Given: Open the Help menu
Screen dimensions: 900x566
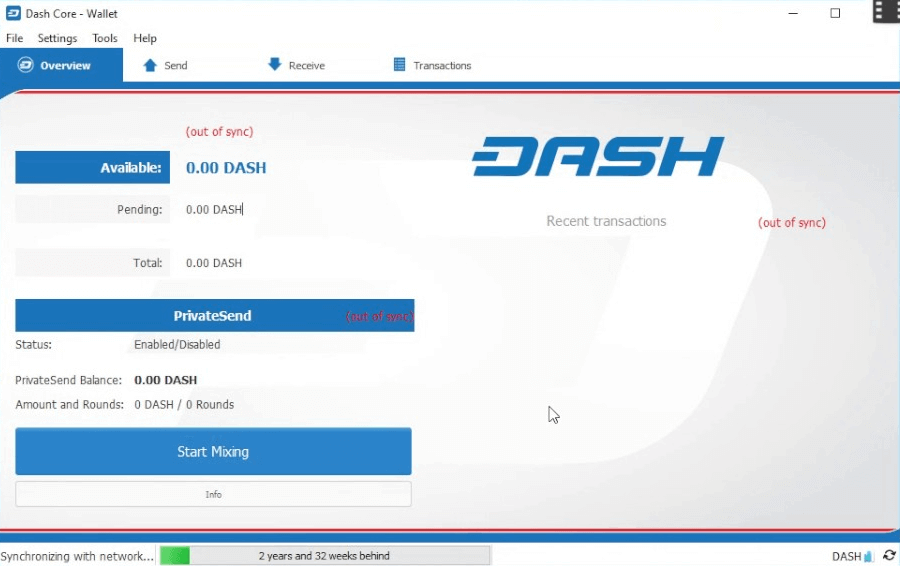Looking at the screenshot, I should (145, 38).
